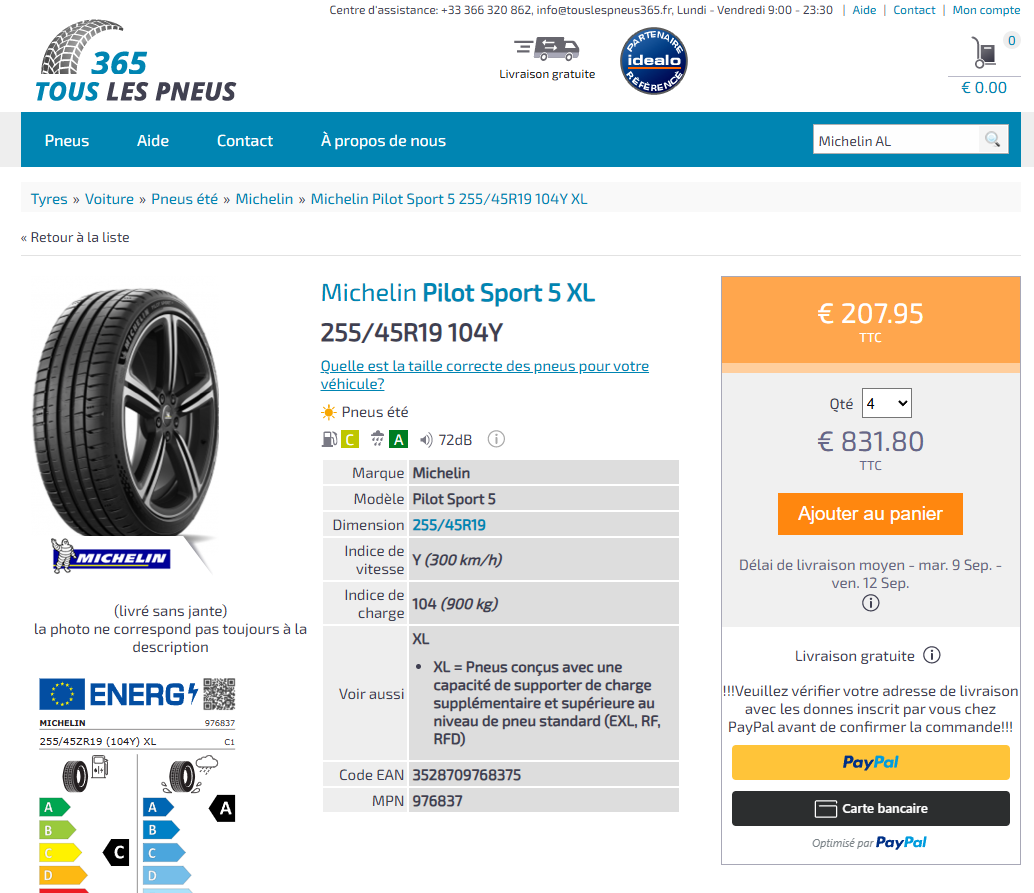Add tyres with Ajouter au panier
The width and height of the screenshot is (1034, 893).
pyautogui.click(x=870, y=514)
